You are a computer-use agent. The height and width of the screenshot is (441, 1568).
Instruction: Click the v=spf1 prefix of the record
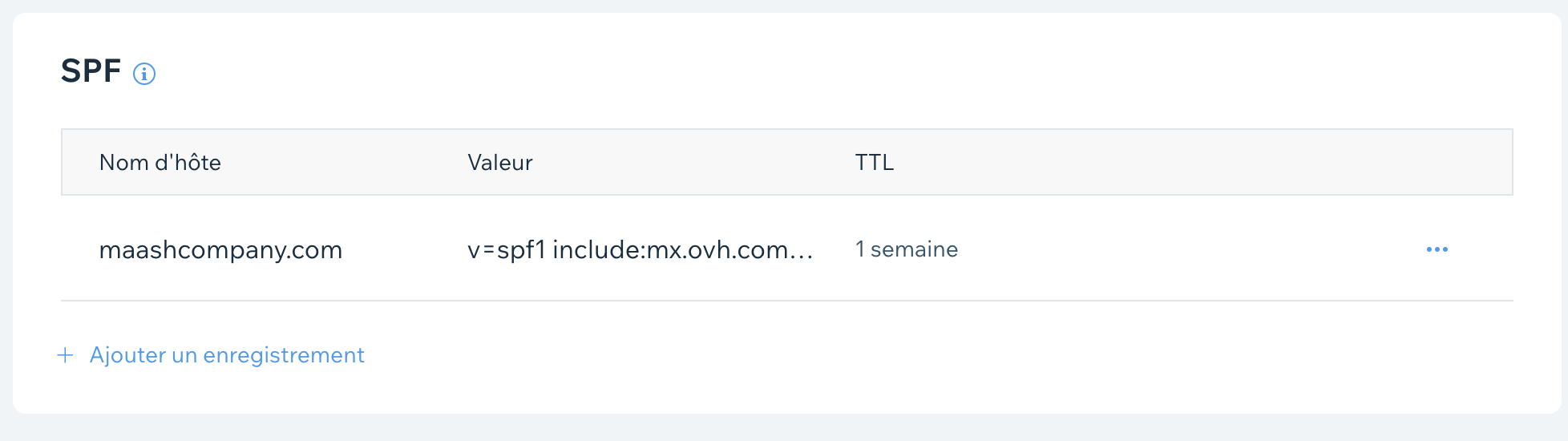pyautogui.click(x=507, y=250)
